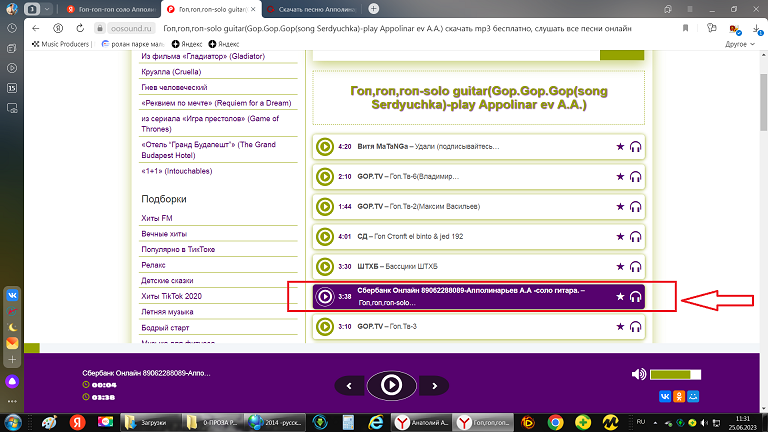Open «Реквием по мечте» link
The height and width of the screenshot is (432, 768).
coord(216,103)
